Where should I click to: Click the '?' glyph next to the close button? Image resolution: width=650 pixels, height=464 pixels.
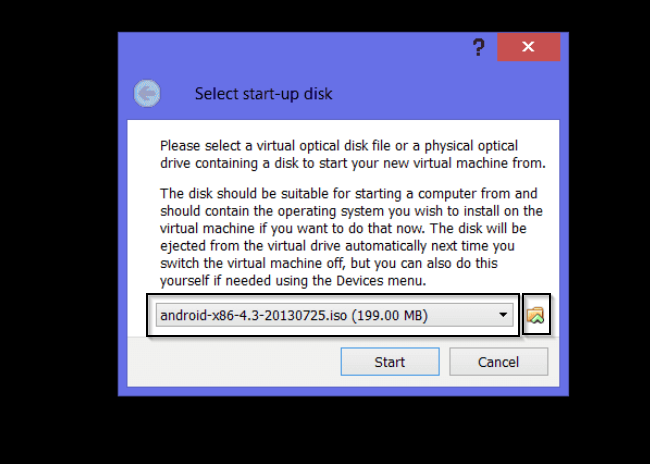479,47
